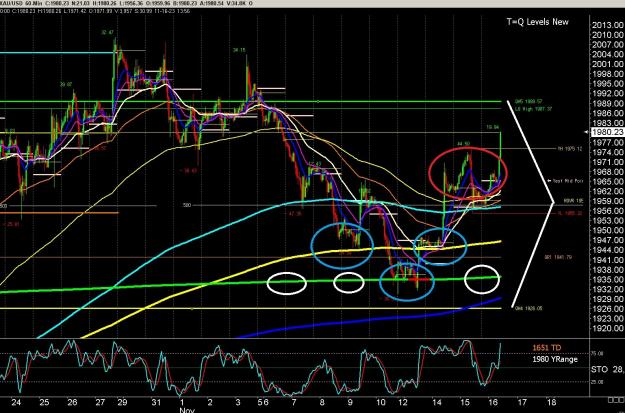625x413 pixels.
Task: Click date 16 on the time axis
Action: [x=493, y=402]
